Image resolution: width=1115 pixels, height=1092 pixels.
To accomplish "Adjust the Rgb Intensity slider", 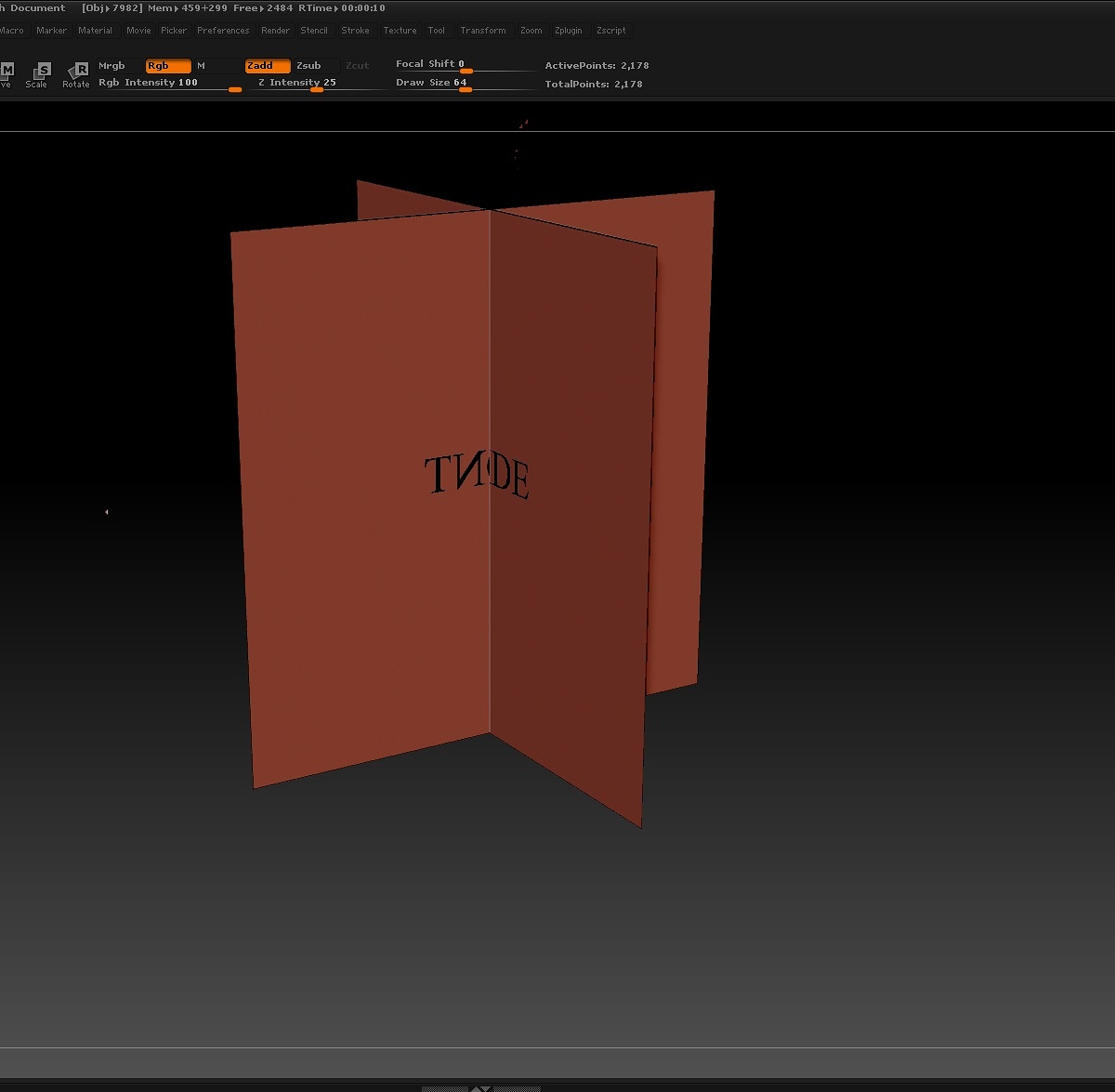I will (170, 84).
